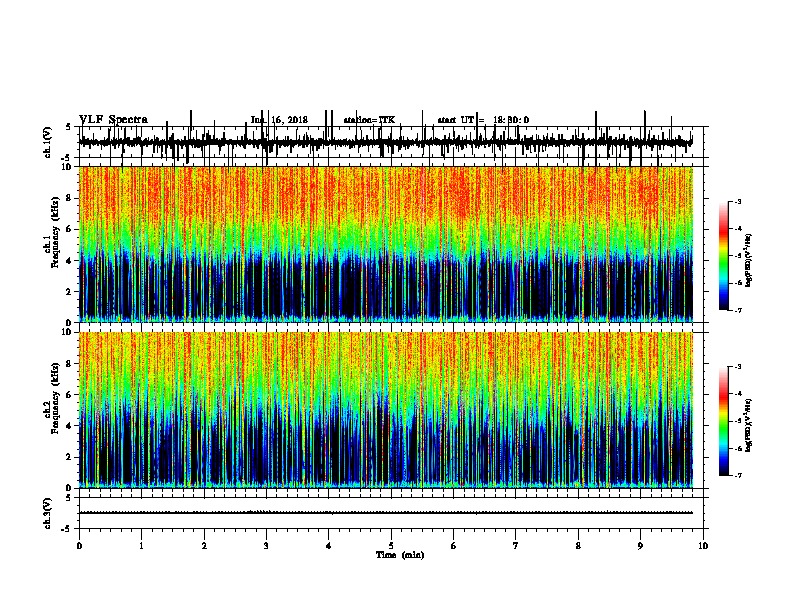Screen dimensions: 792x612
Task: Click the "ch.1(V)" waveform axis label
Action: point(48,142)
